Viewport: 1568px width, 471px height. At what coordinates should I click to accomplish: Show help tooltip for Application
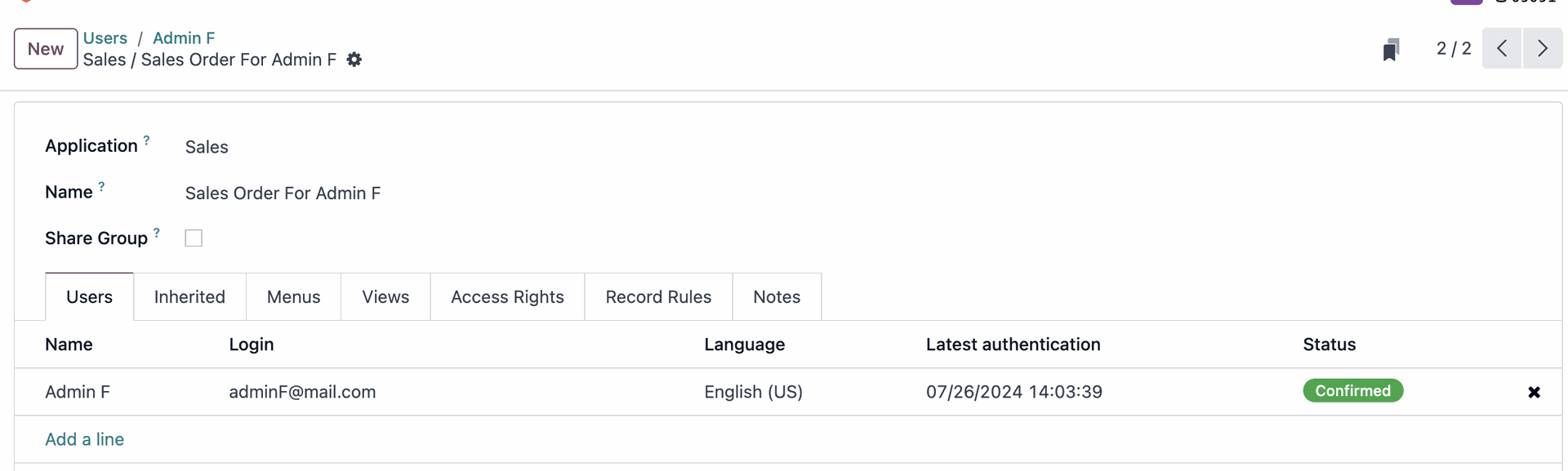click(x=146, y=140)
